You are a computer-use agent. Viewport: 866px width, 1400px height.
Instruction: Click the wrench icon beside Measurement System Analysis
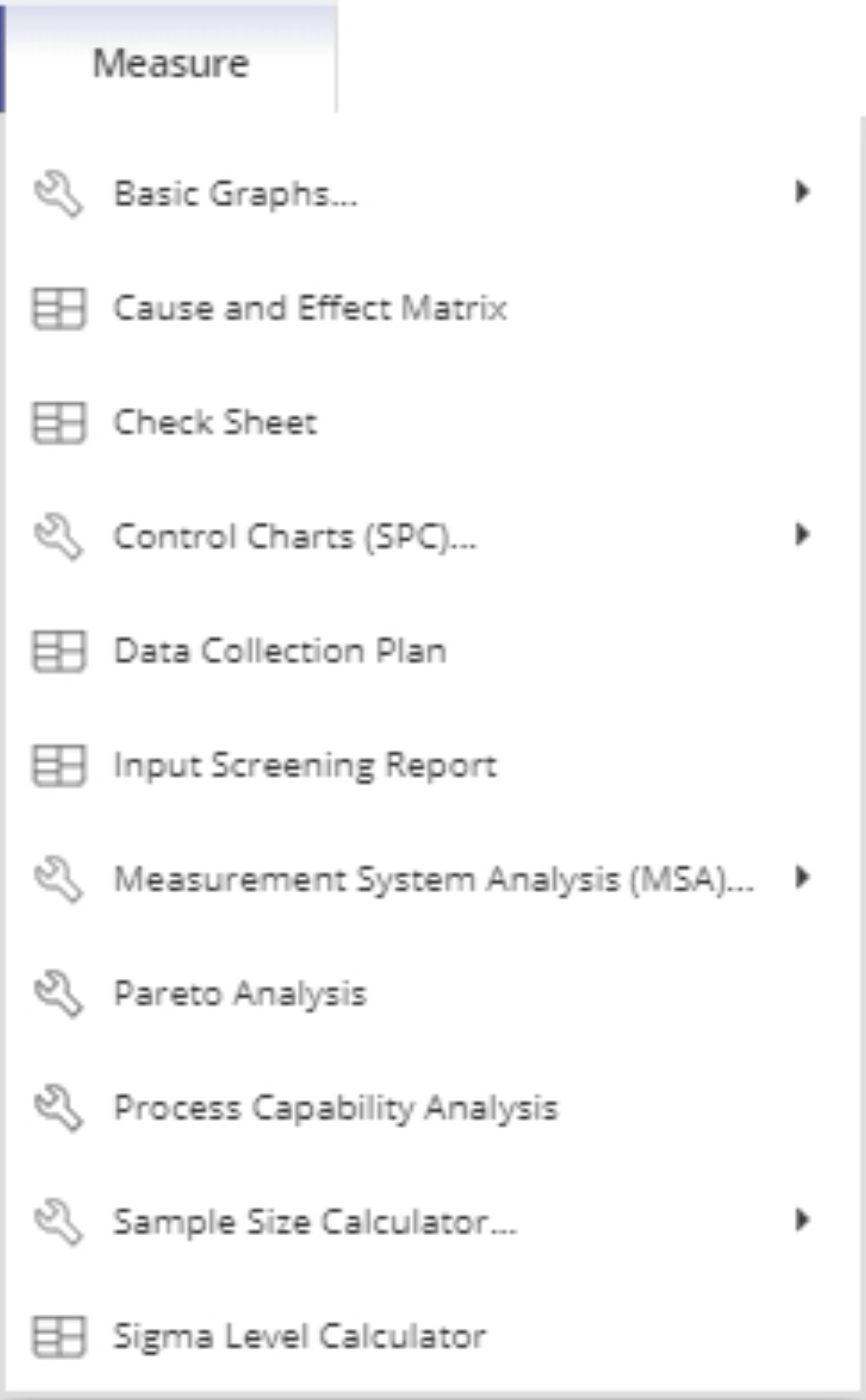coord(58,879)
